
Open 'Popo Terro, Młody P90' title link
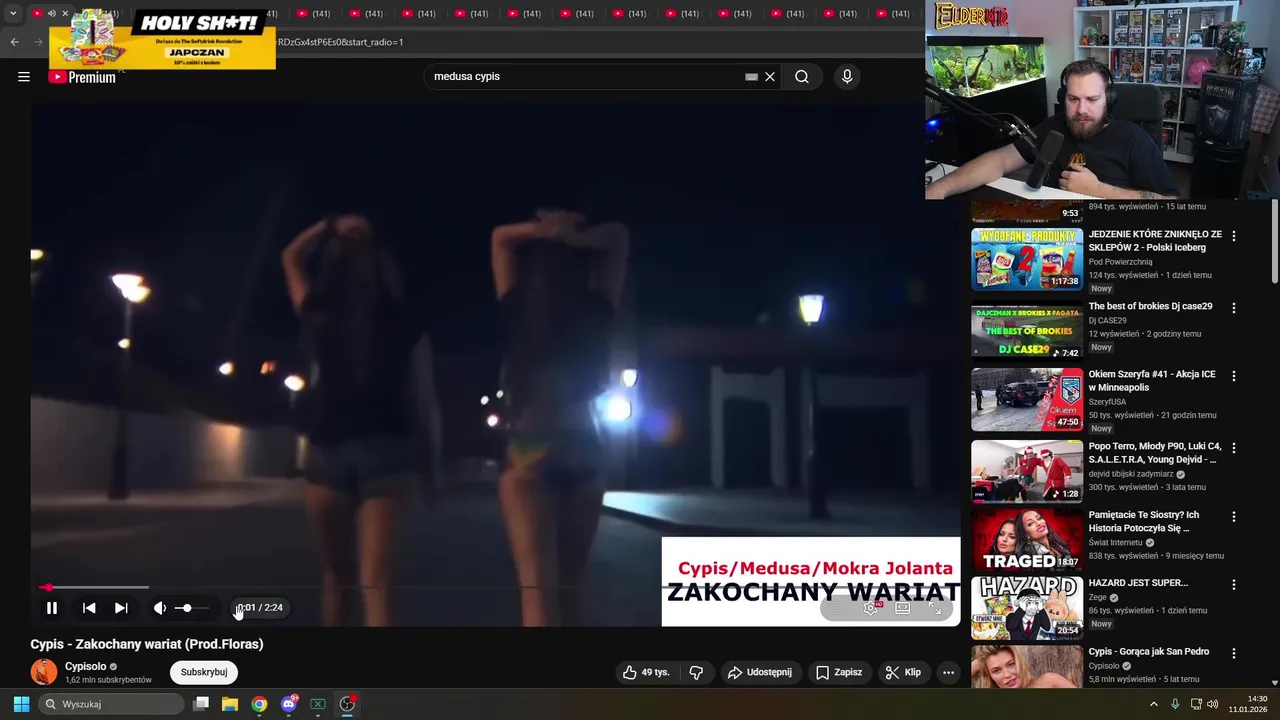(x=1155, y=453)
